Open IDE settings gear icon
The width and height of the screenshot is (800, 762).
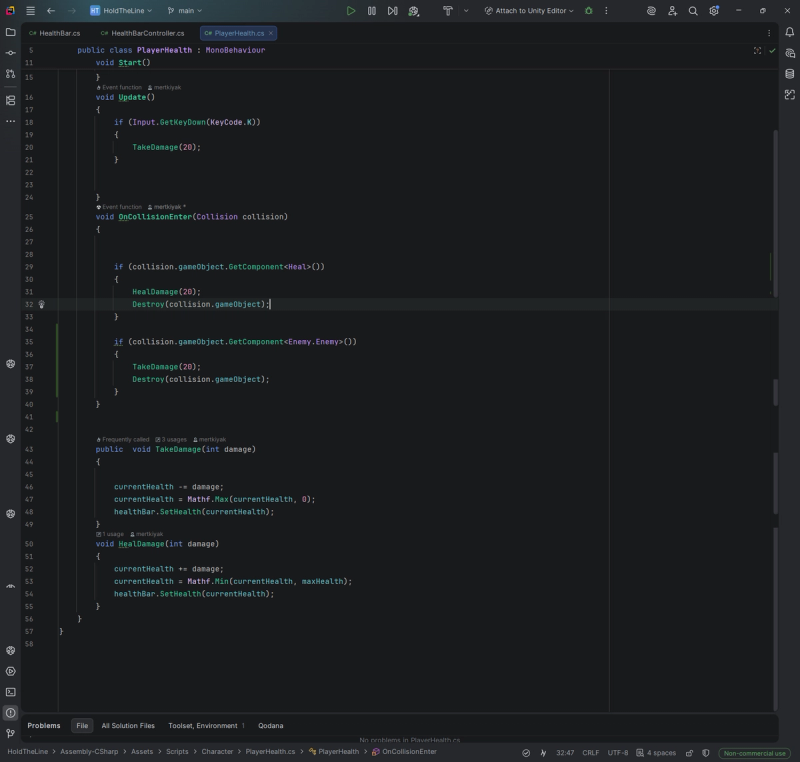[714, 11]
